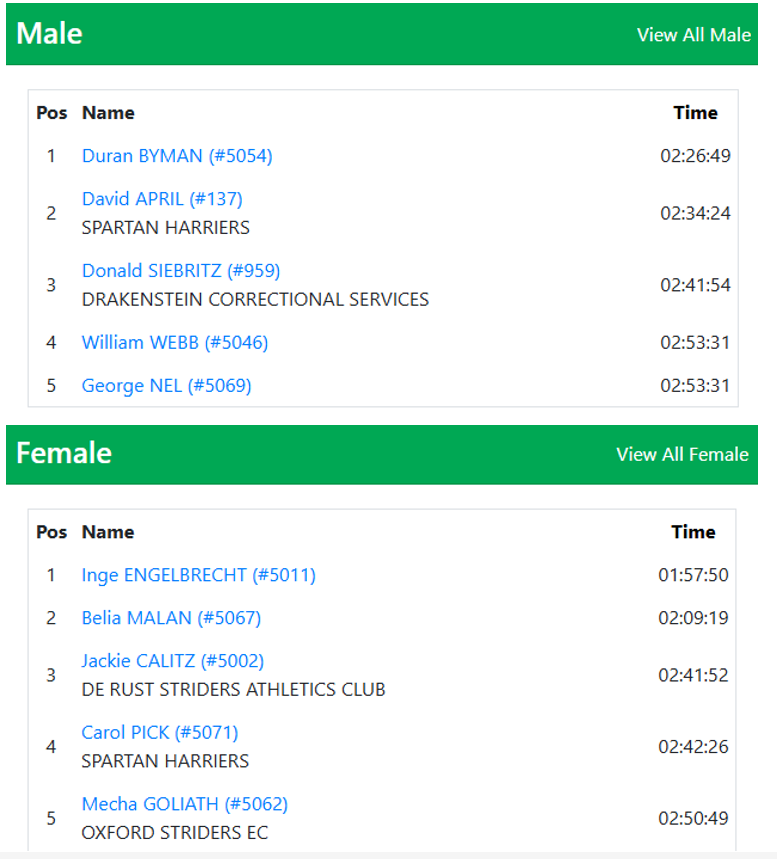Select David APRIL (#137) result link

coord(162,199)
